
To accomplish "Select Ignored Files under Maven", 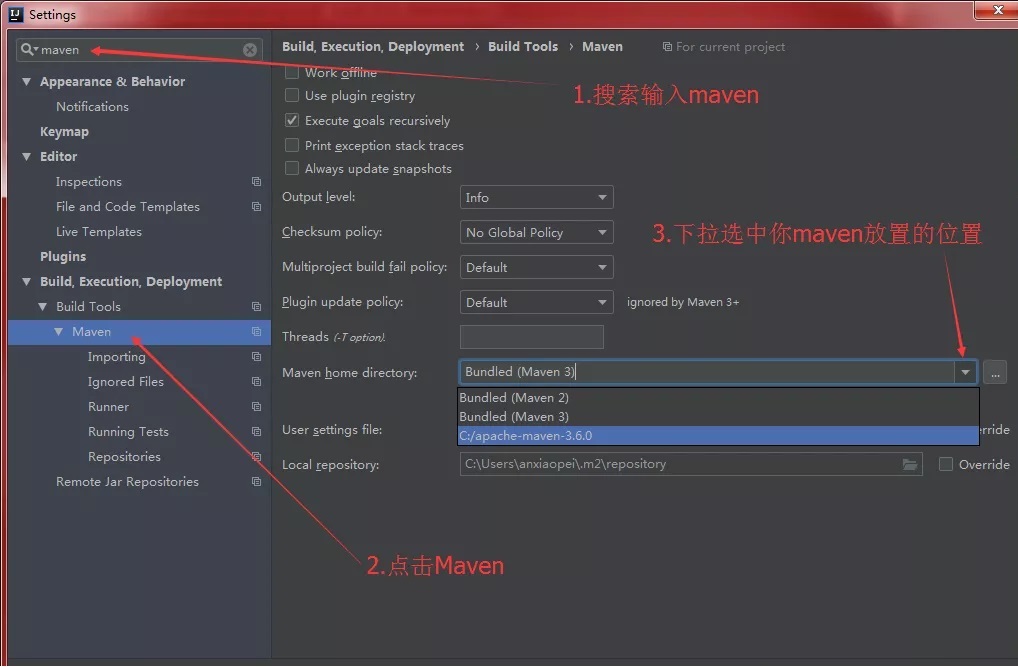I will [125, 382].
